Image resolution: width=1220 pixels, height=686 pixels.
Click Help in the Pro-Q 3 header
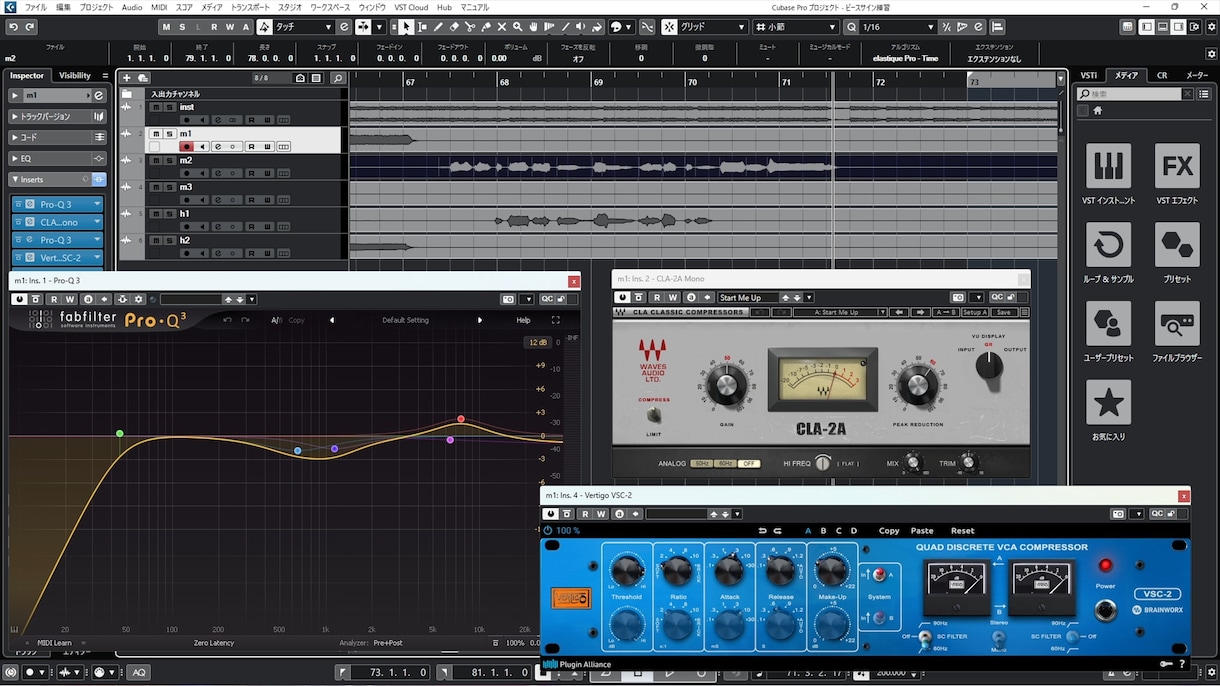click(523, 320)
